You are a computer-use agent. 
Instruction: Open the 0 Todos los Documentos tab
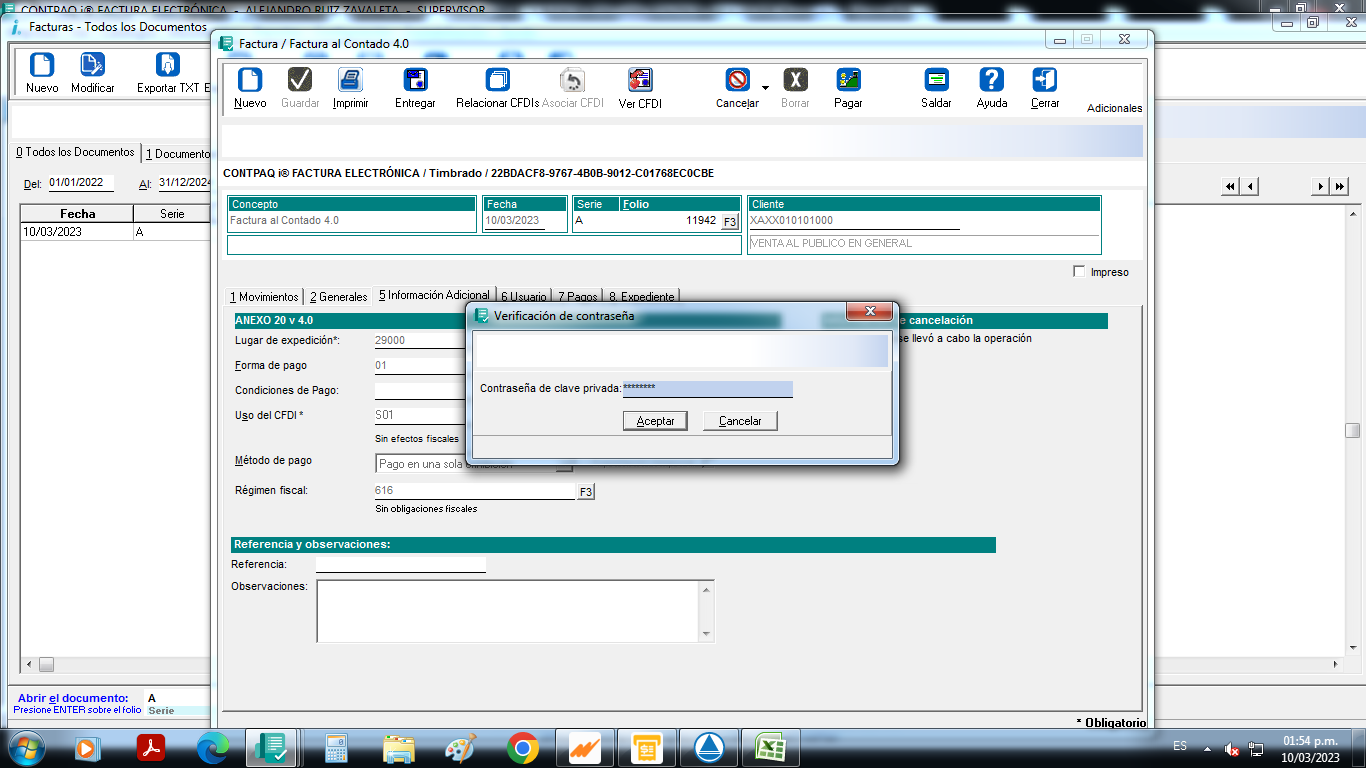[75, 152]
